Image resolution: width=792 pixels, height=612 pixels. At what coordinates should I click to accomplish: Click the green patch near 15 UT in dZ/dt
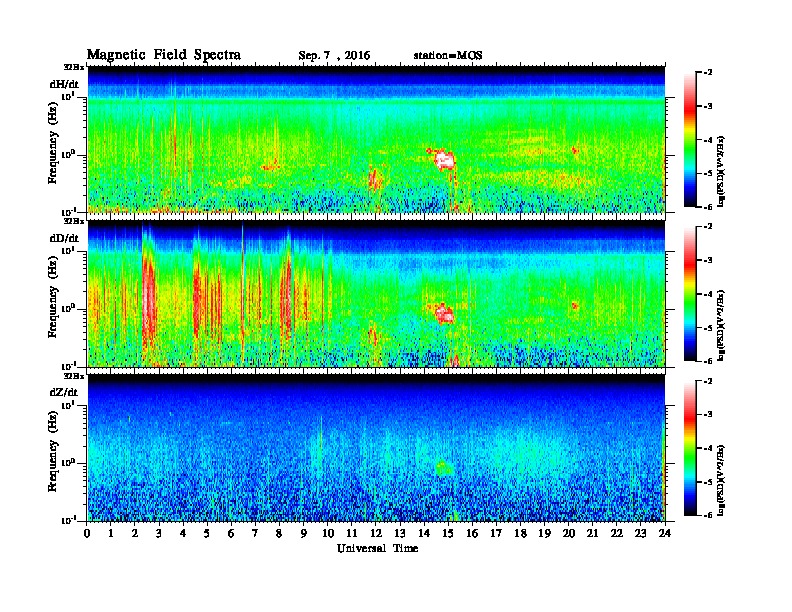pos(444,468)
